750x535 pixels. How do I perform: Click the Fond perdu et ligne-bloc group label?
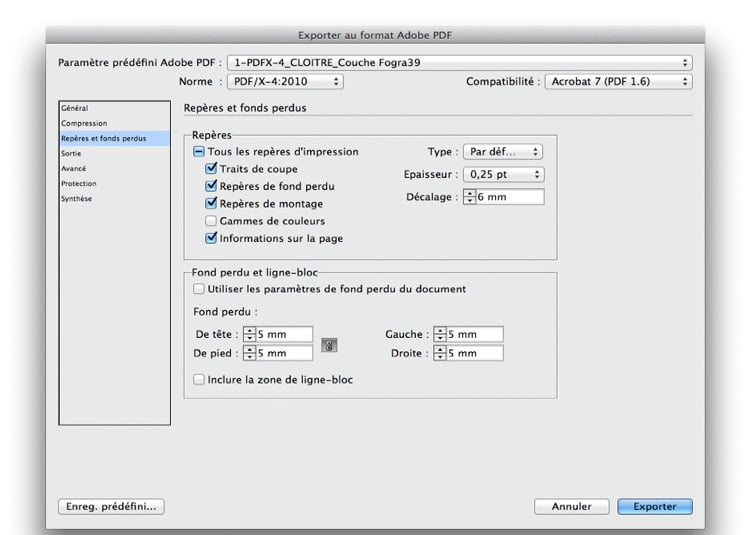coord(254,273)
